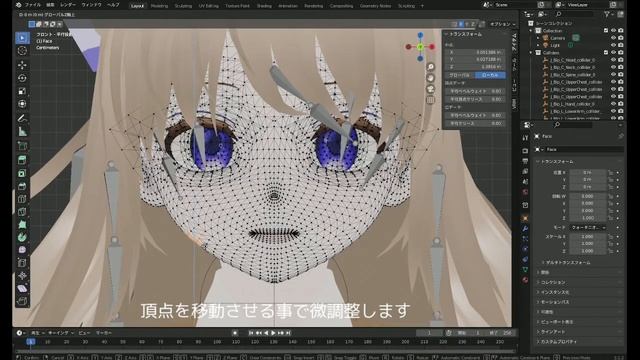This screenshot has height=360, width=640.
Task: Open the Object Data green triangle tab
Action: 525,269
